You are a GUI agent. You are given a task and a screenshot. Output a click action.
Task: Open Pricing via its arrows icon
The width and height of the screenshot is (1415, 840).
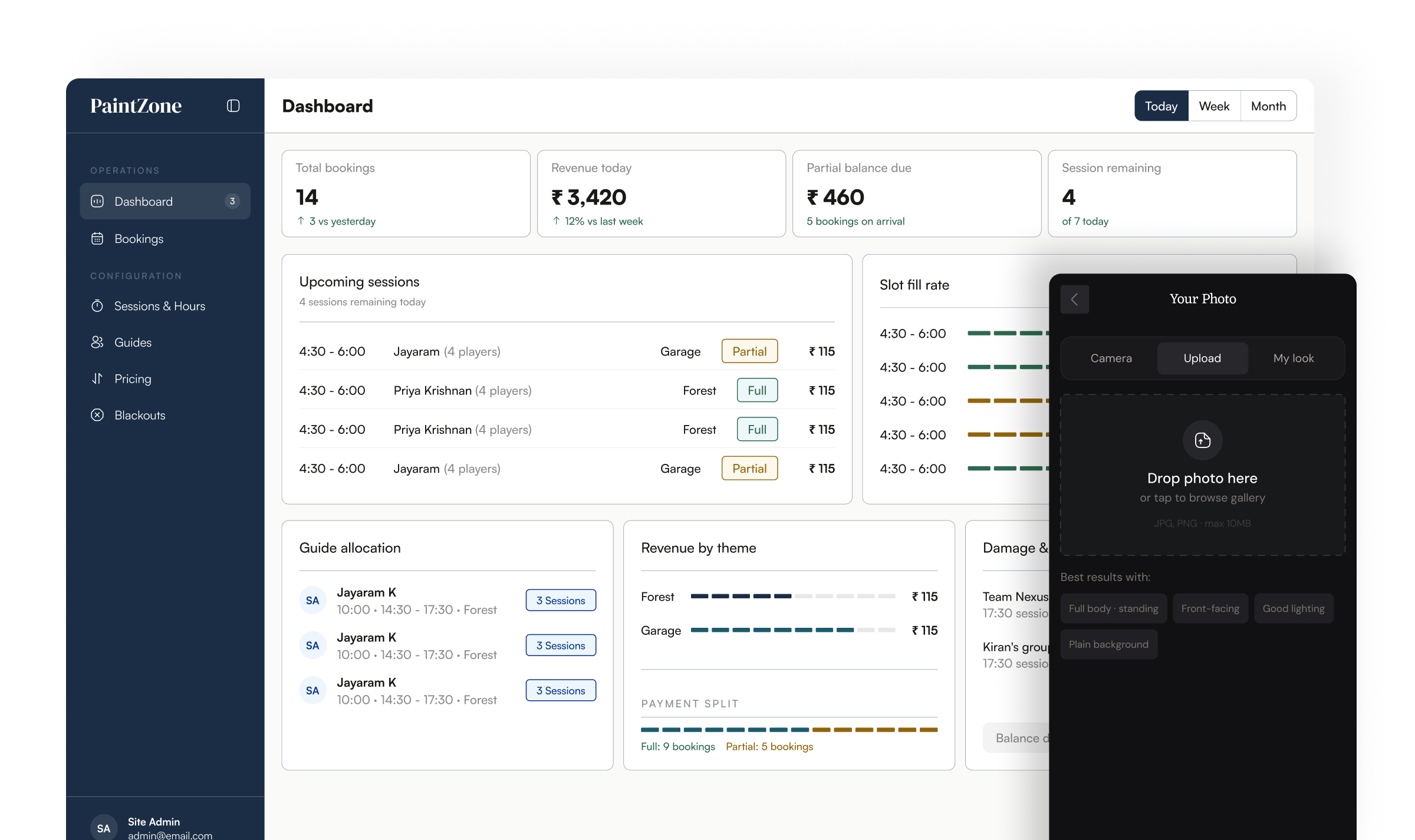(x=97, y=378)
